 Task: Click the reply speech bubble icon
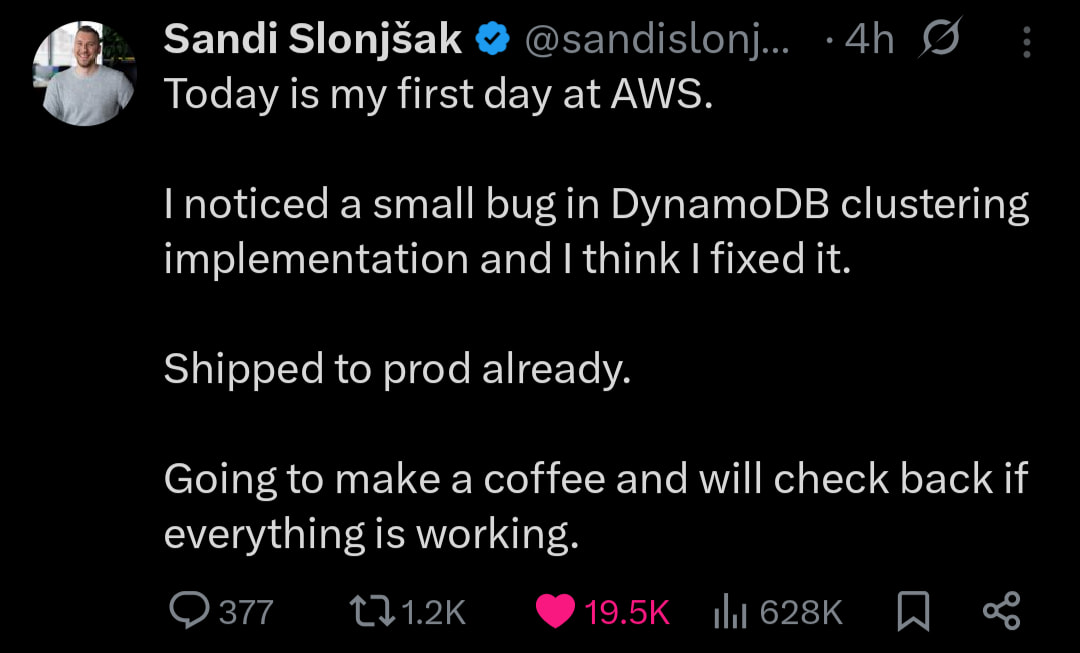[x=188, y=610]
